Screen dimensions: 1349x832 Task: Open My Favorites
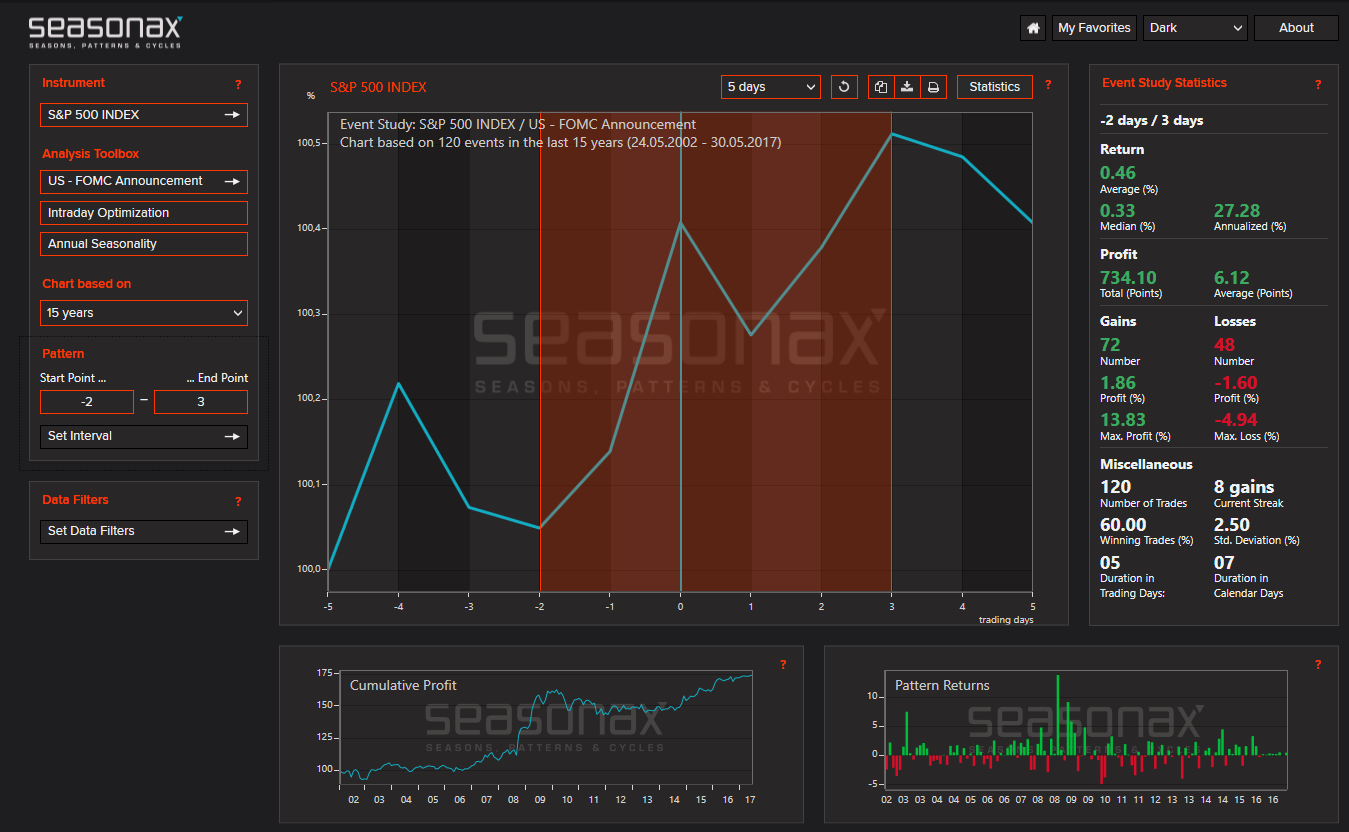[1094, 28]
